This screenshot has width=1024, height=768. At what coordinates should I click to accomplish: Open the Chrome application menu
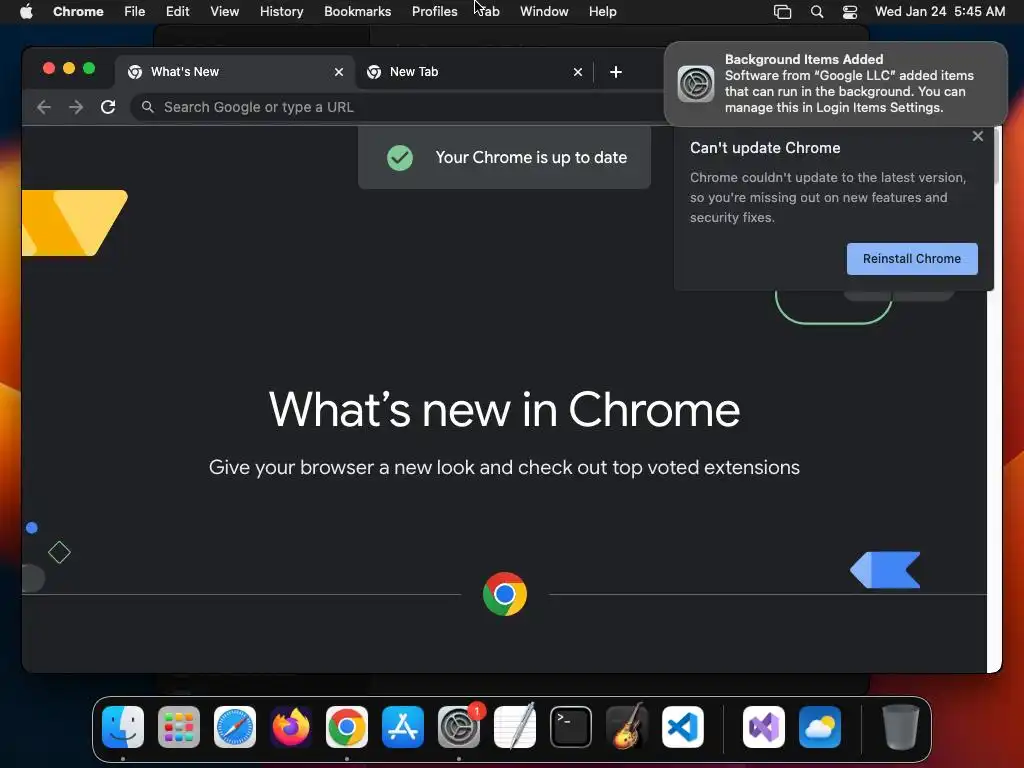pyautogui.click(x=78, y=11)
